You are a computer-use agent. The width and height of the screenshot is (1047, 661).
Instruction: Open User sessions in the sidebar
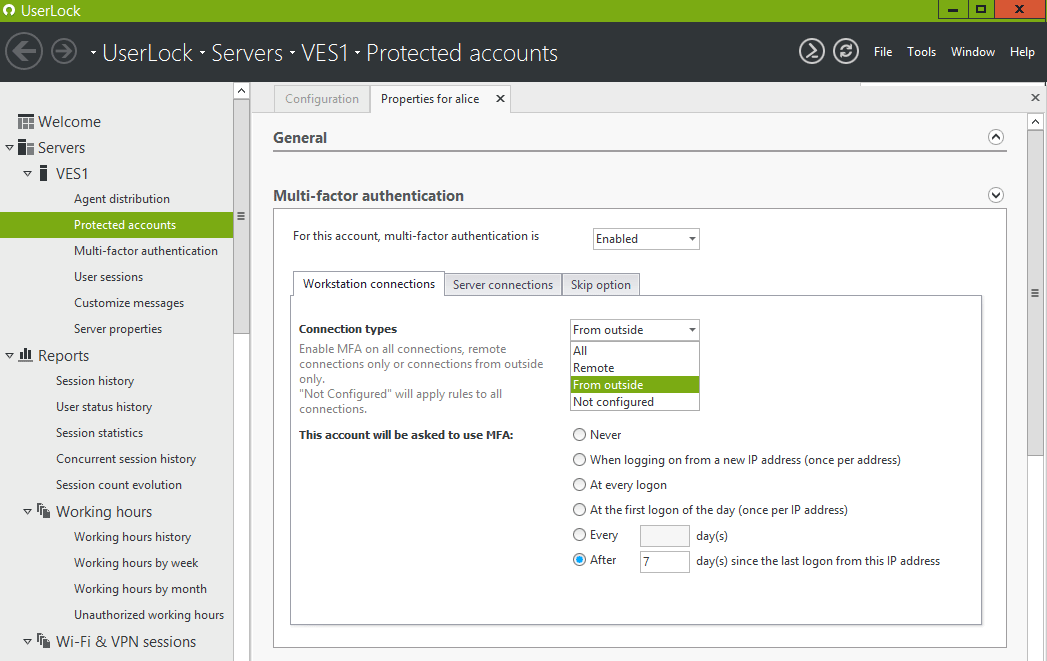108,277
